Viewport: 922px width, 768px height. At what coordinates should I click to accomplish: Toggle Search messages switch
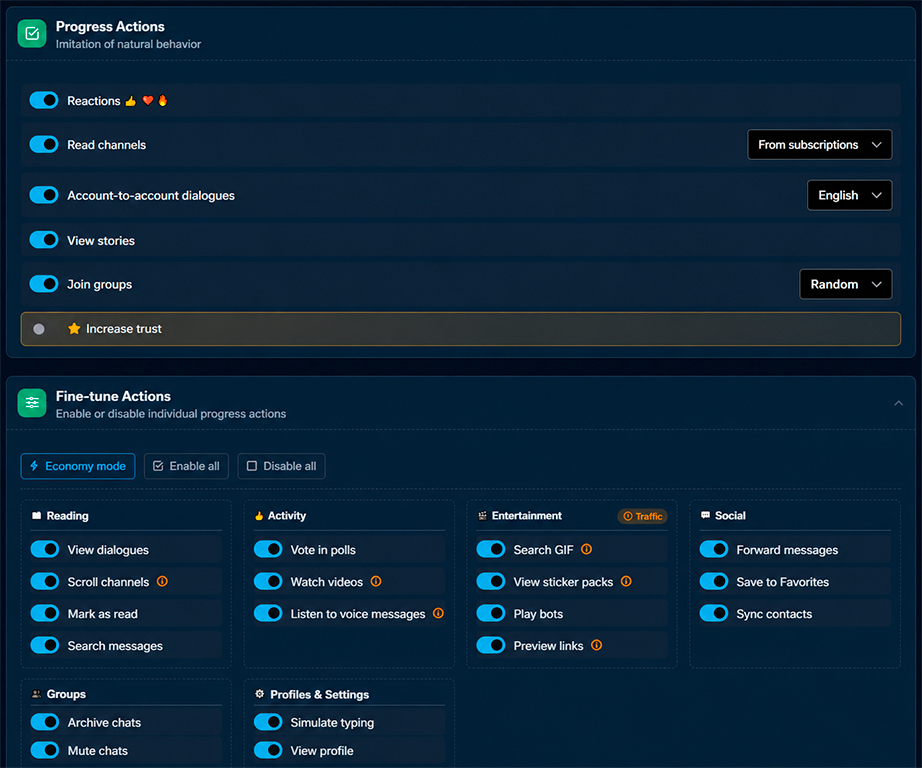[x=45, y=645]
